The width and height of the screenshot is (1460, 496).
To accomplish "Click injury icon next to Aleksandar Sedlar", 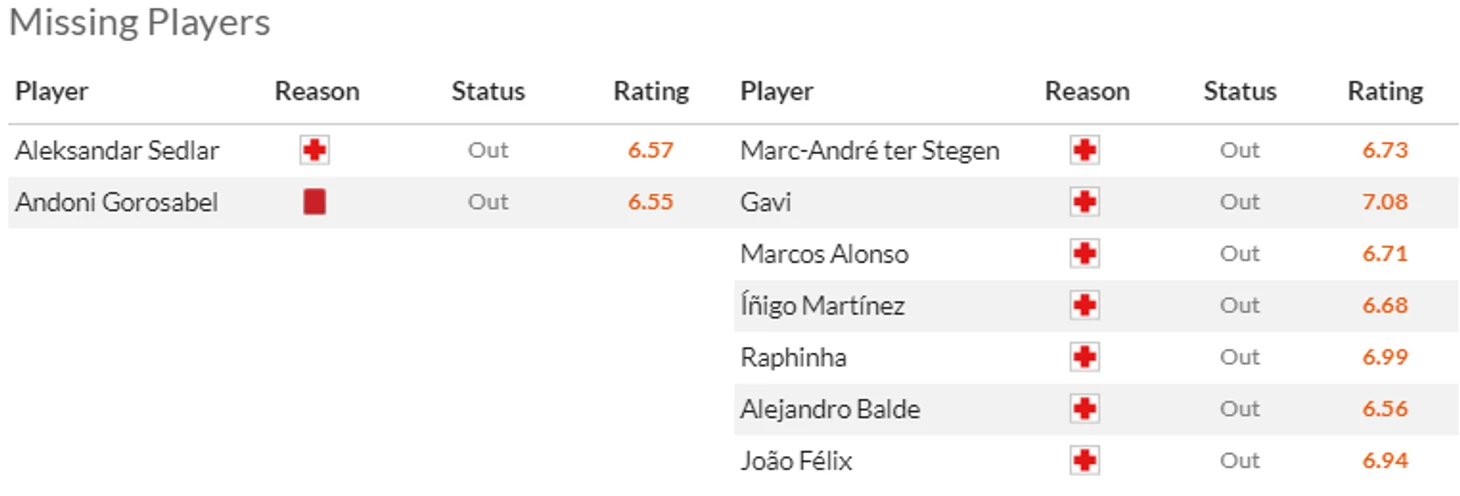I will pos(315,151).
